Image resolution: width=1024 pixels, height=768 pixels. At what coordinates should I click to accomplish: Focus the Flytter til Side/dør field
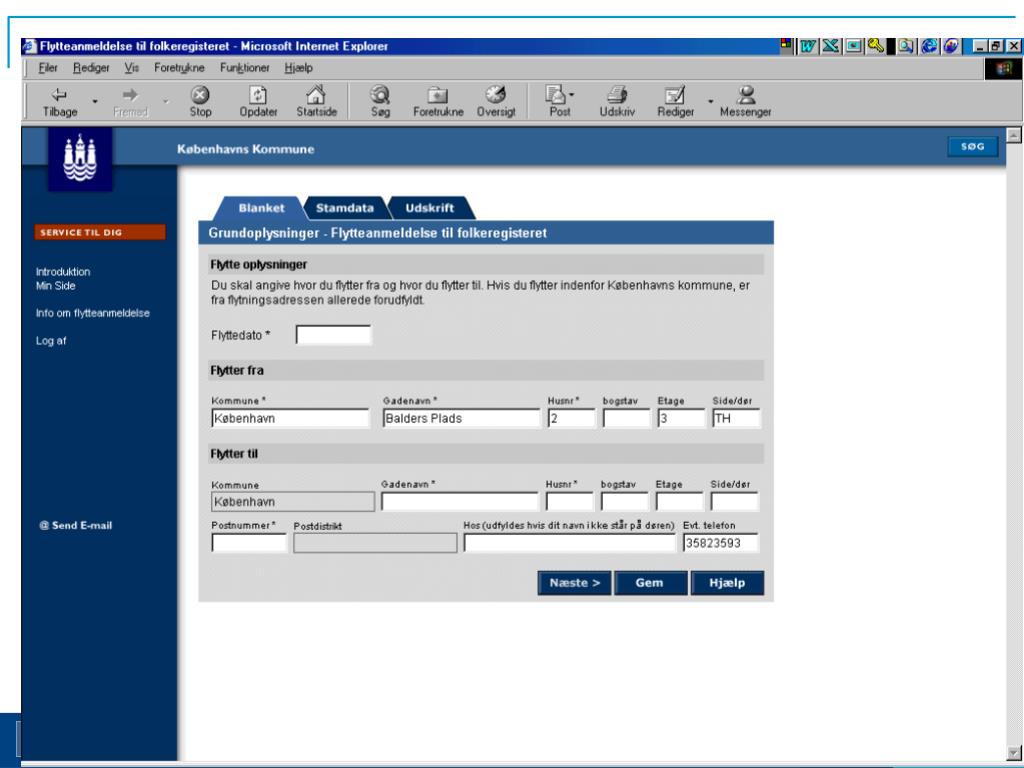[x=734, y=502]
